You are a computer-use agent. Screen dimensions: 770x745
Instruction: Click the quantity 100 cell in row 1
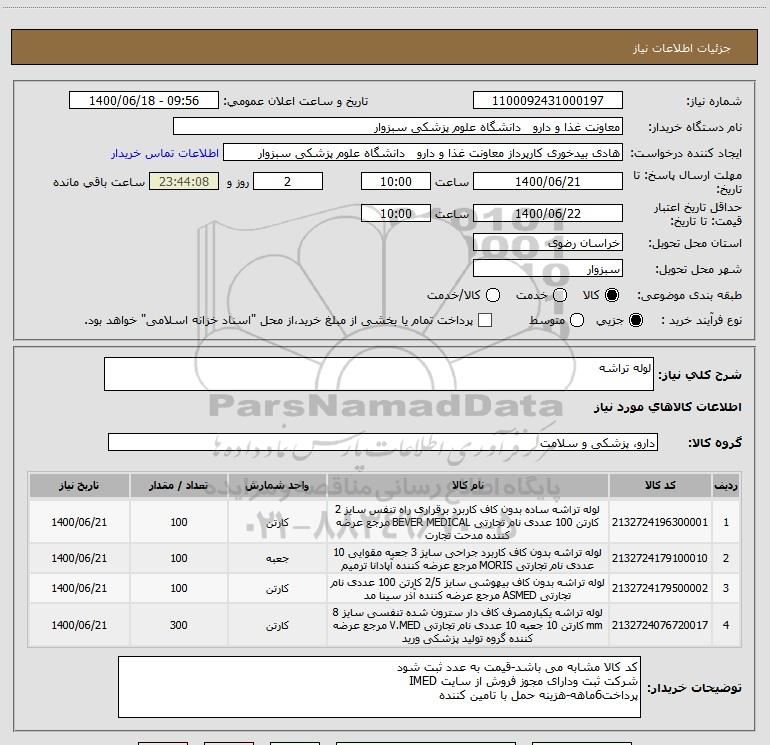[x=179, y=522]
